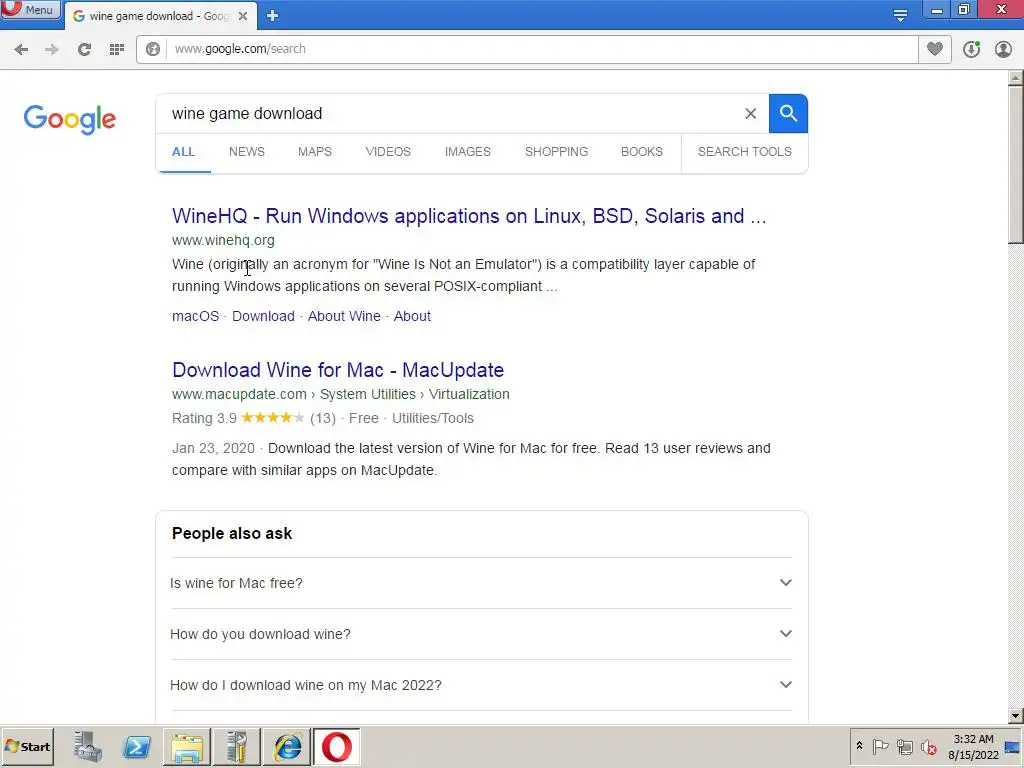
Task: Click the scrollbar up arrow
Action: 1016,78
